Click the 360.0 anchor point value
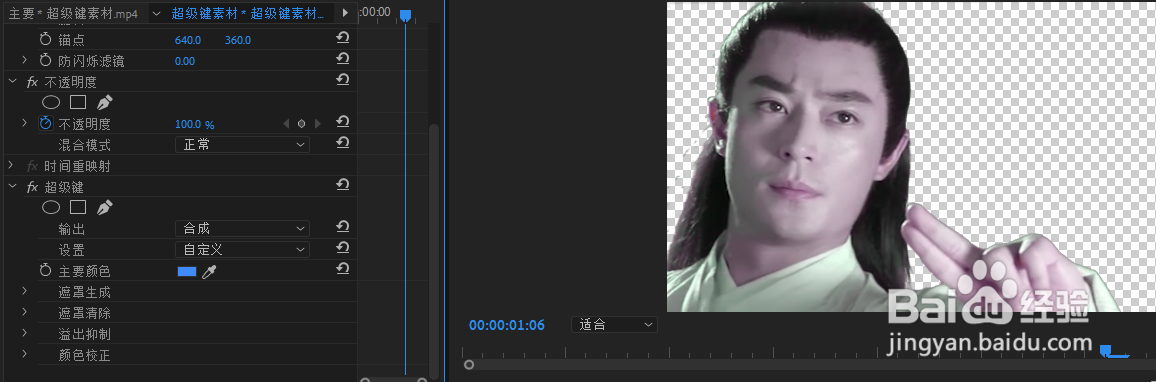The height and width of the screenshot is (382, 1156). (x=238, y=40)
